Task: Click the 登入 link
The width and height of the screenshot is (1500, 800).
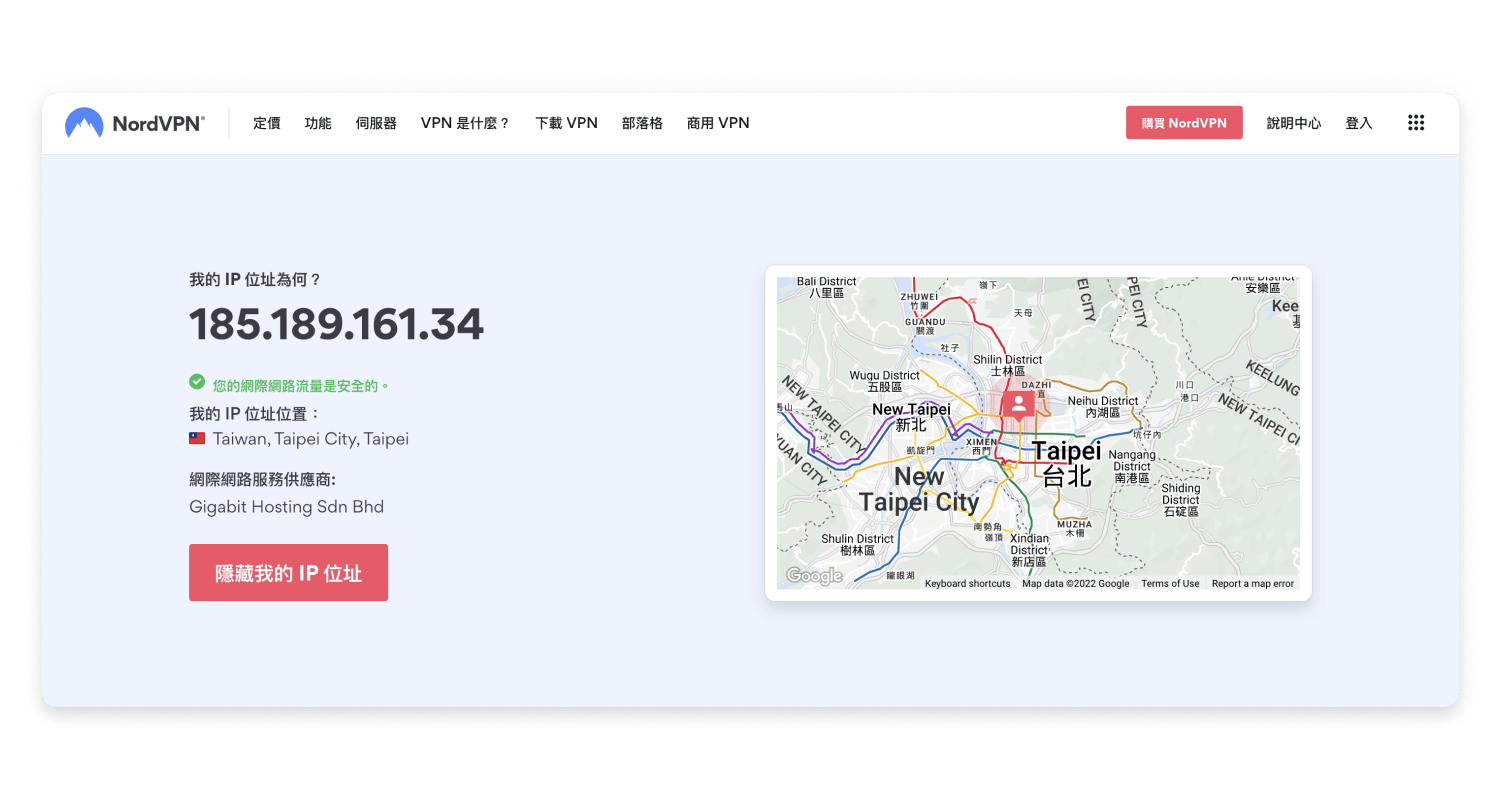Action: (x=1359, y=123)
